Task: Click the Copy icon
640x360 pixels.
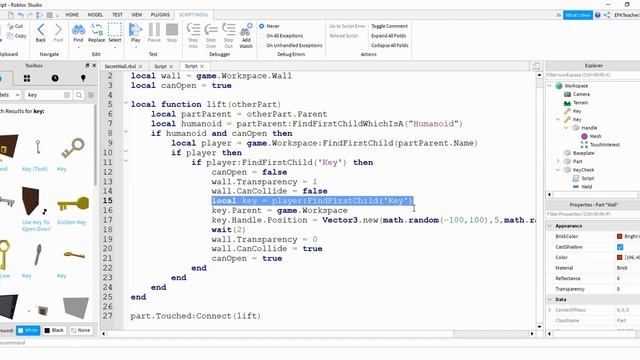Action: (10, 36)
